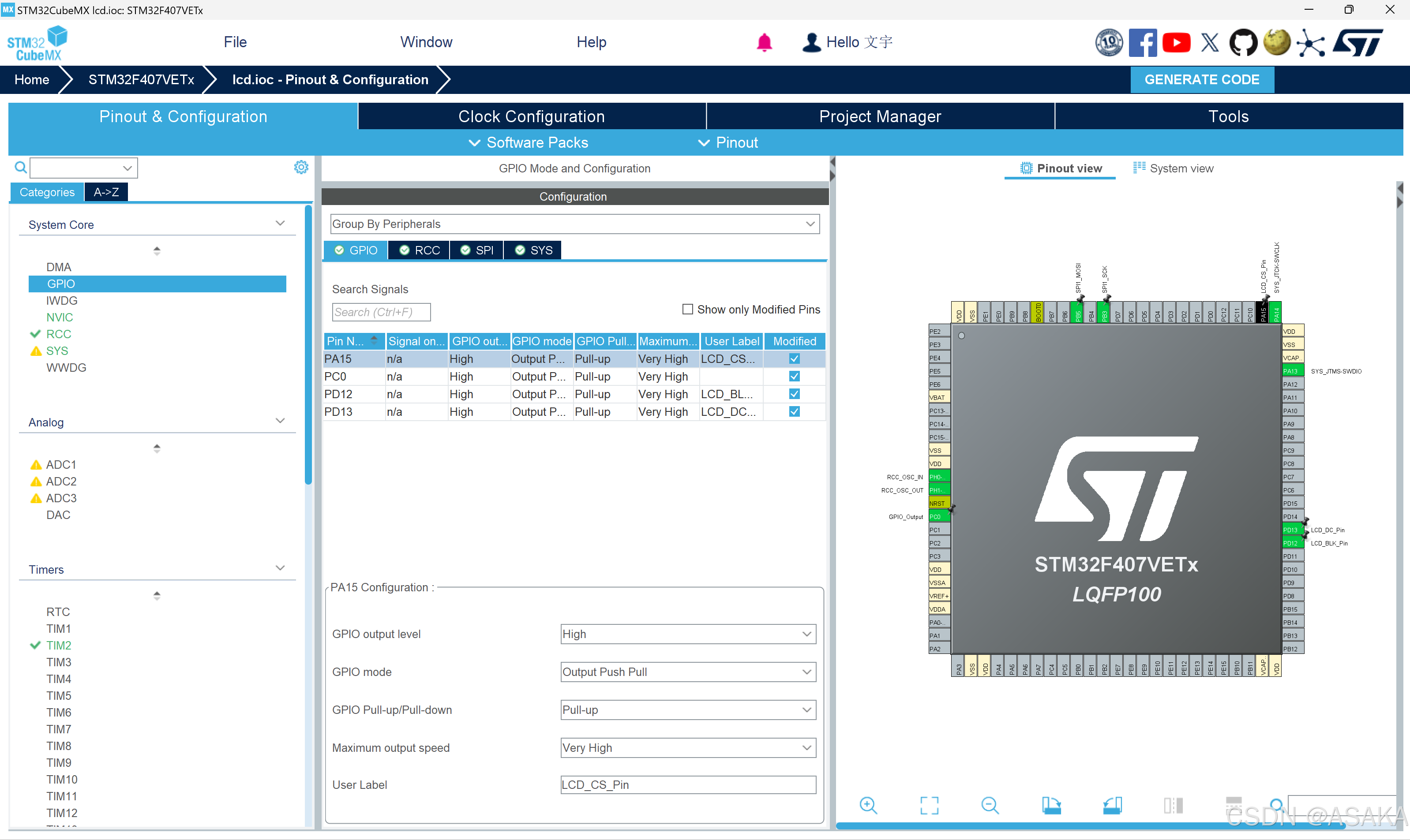Switch to the Clock Configuration tab
The image size is (1410, 840).
click(x=531, y=116)
